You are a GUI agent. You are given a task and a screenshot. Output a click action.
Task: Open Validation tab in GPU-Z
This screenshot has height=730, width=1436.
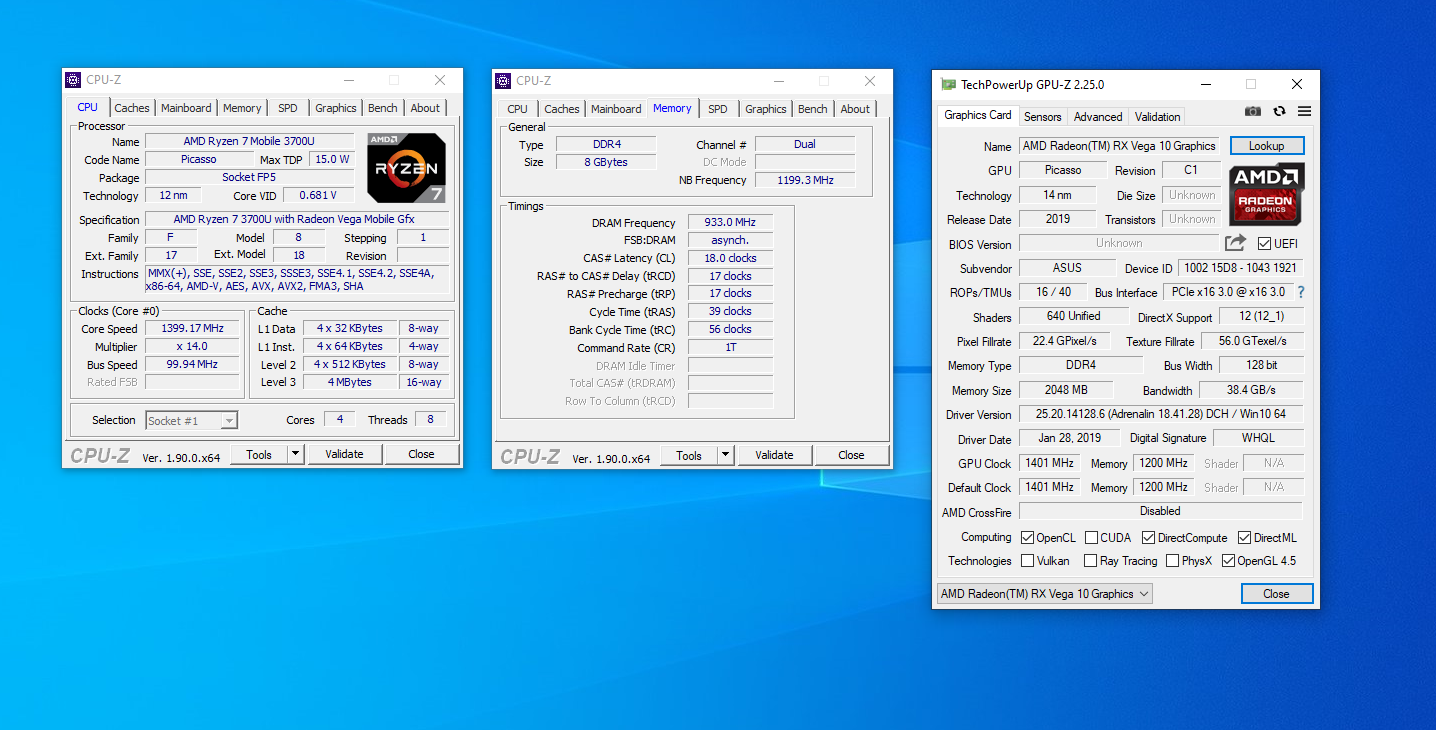pos(1158,117)
